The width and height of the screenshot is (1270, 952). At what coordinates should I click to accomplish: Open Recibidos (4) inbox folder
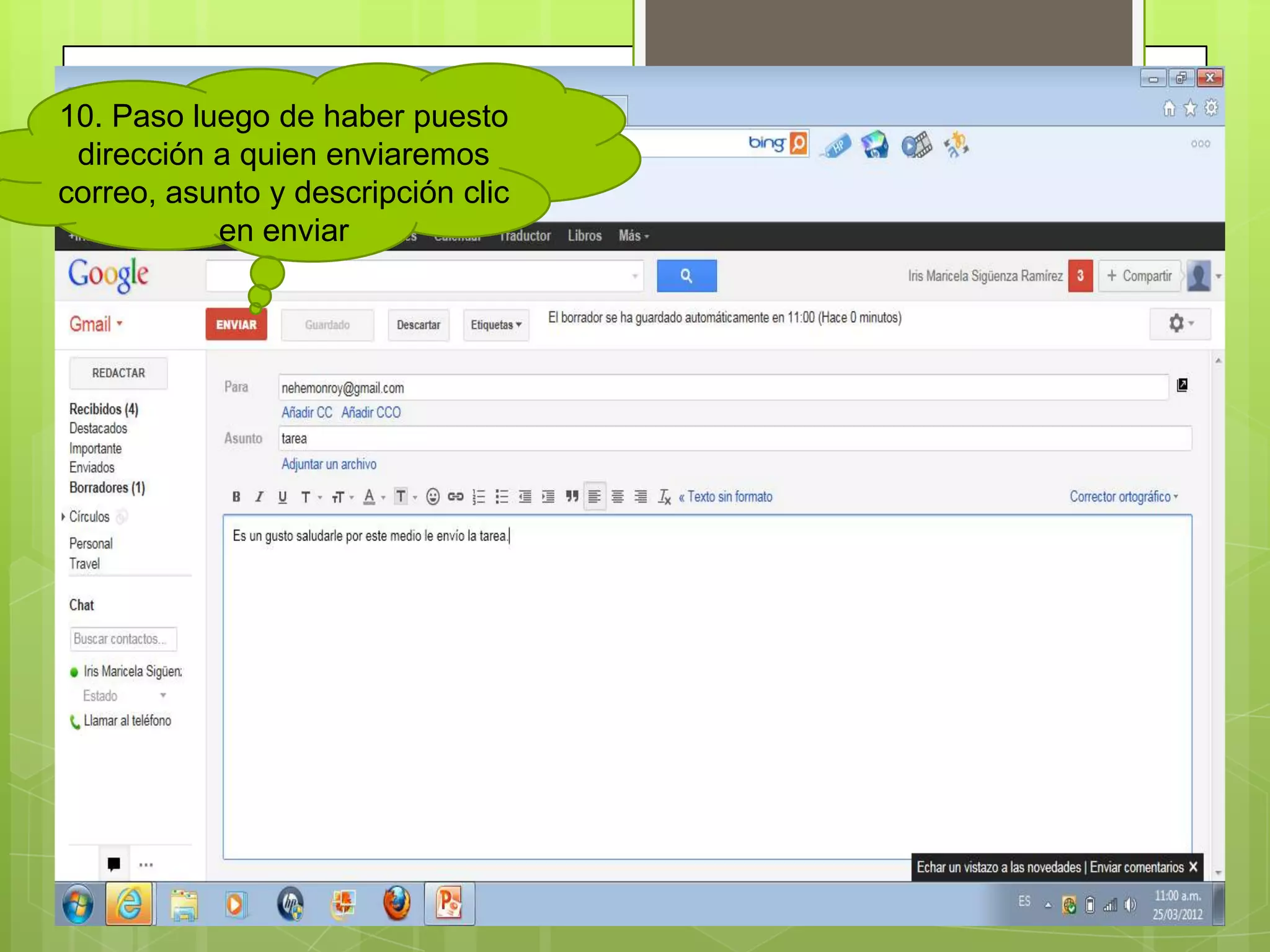point(104,409)
